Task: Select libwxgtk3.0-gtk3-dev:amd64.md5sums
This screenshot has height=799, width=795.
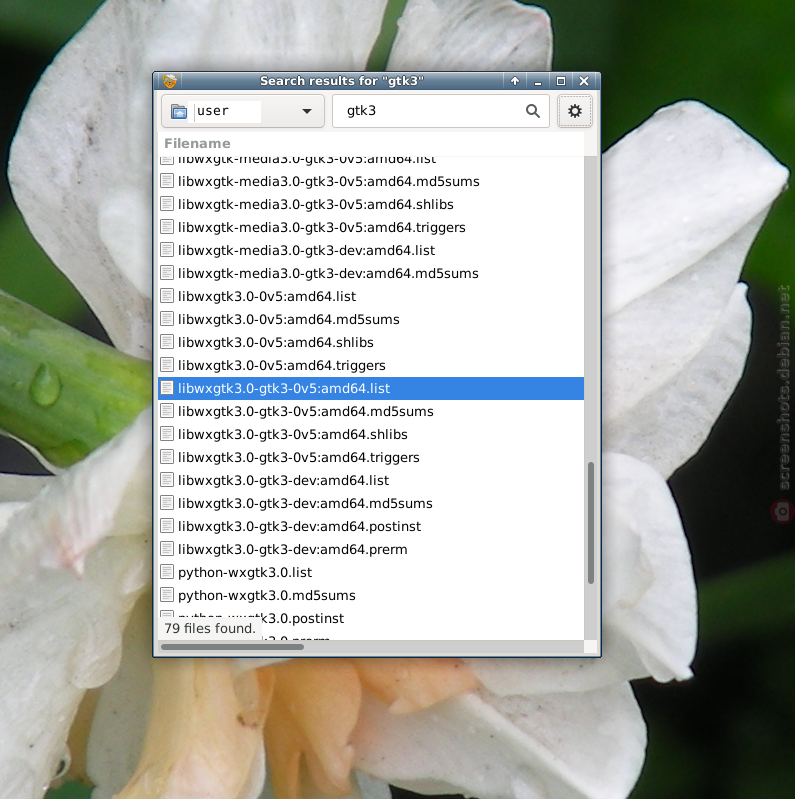Action: point(372,503)
